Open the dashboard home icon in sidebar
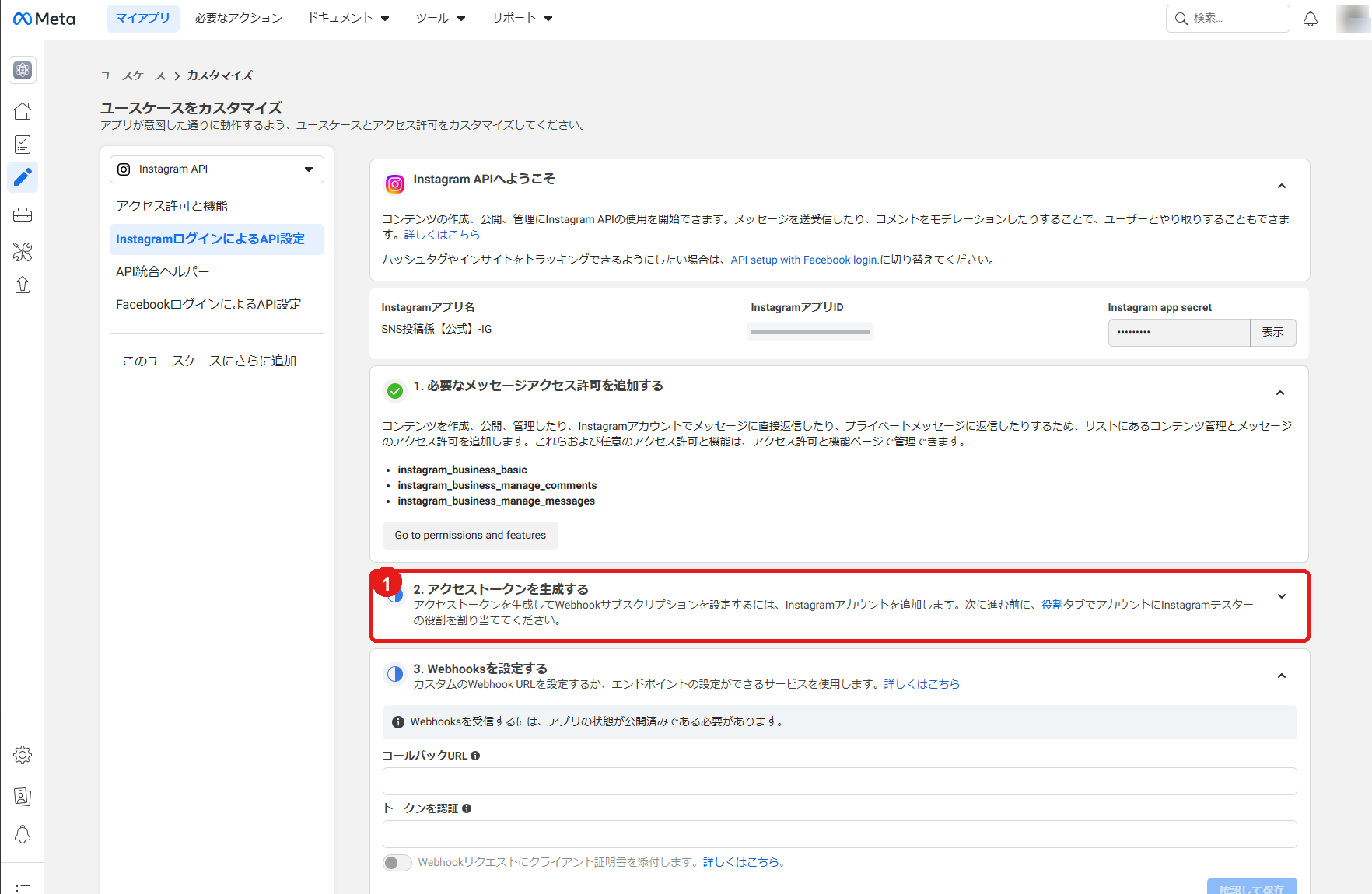The image size is (1372, 894). 23,111
